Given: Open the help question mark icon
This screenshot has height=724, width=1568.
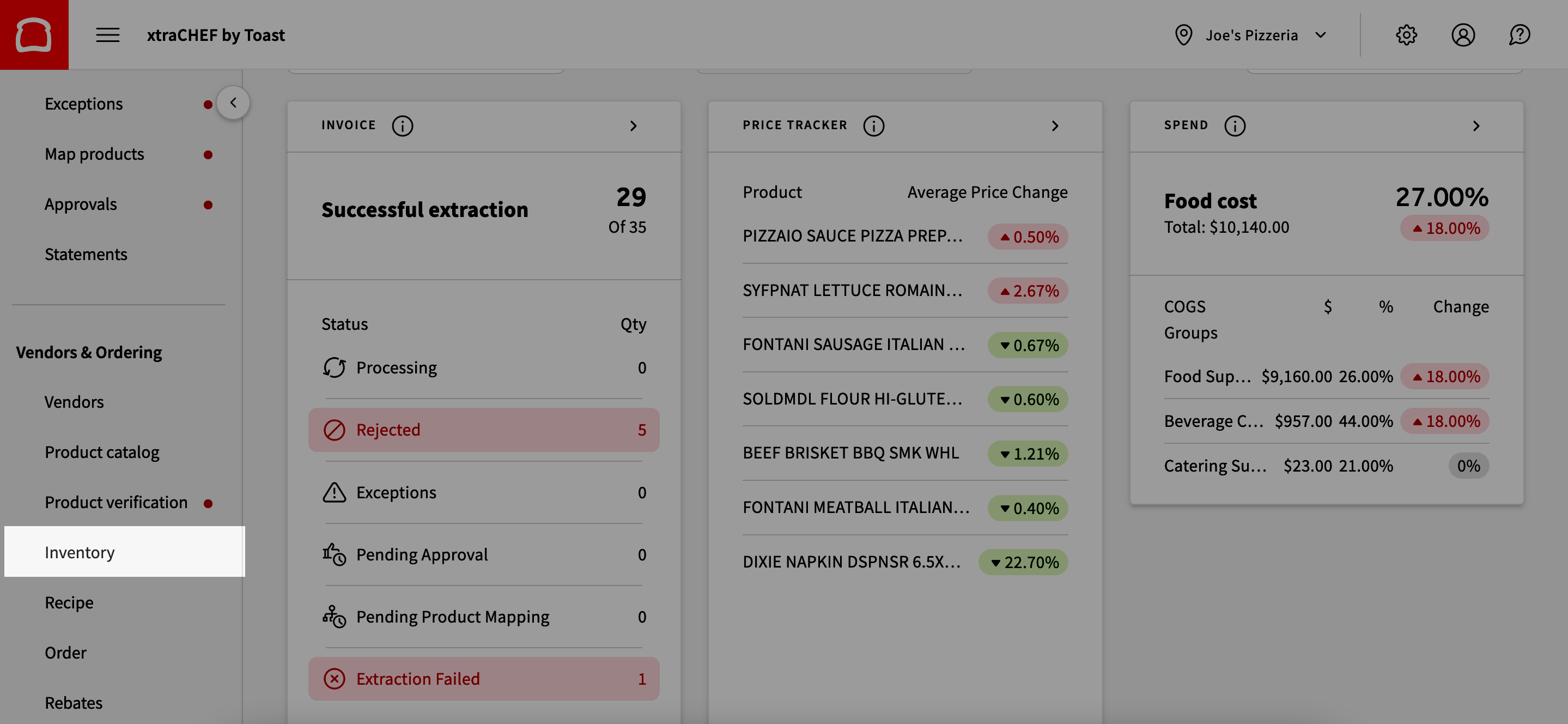Looking at the screenshot, I should (1519, 35).
